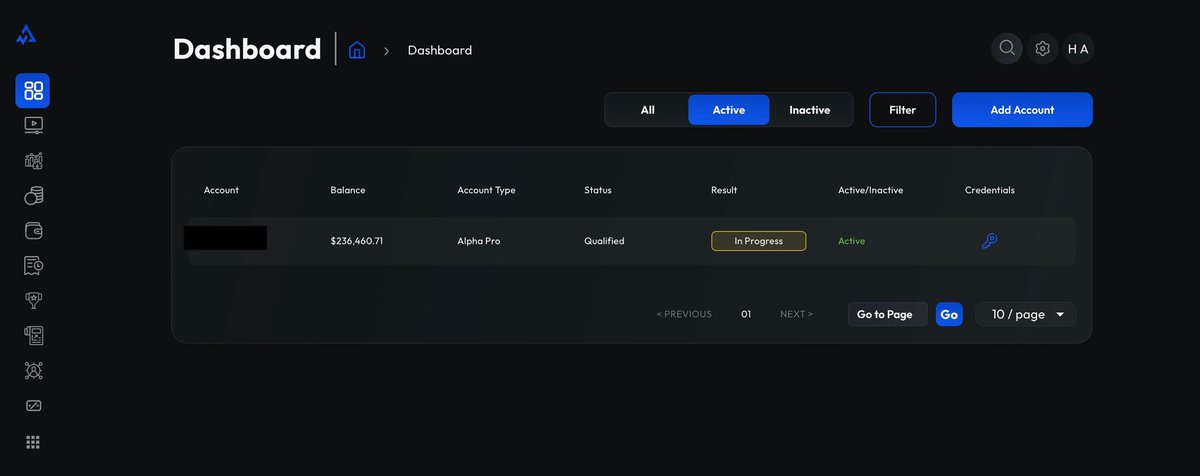Open the newspaper sidebar icon

coord(33,335)
